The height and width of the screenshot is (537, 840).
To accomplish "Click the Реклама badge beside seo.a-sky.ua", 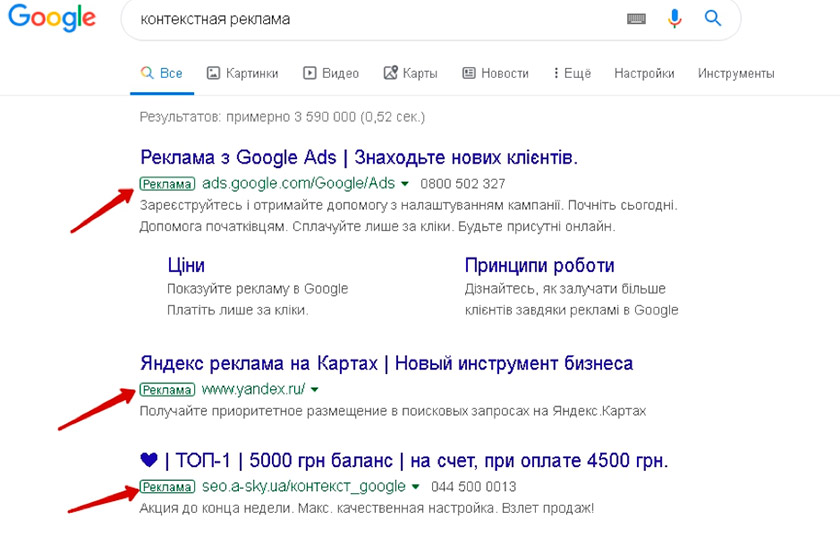I will pos(167,487).
